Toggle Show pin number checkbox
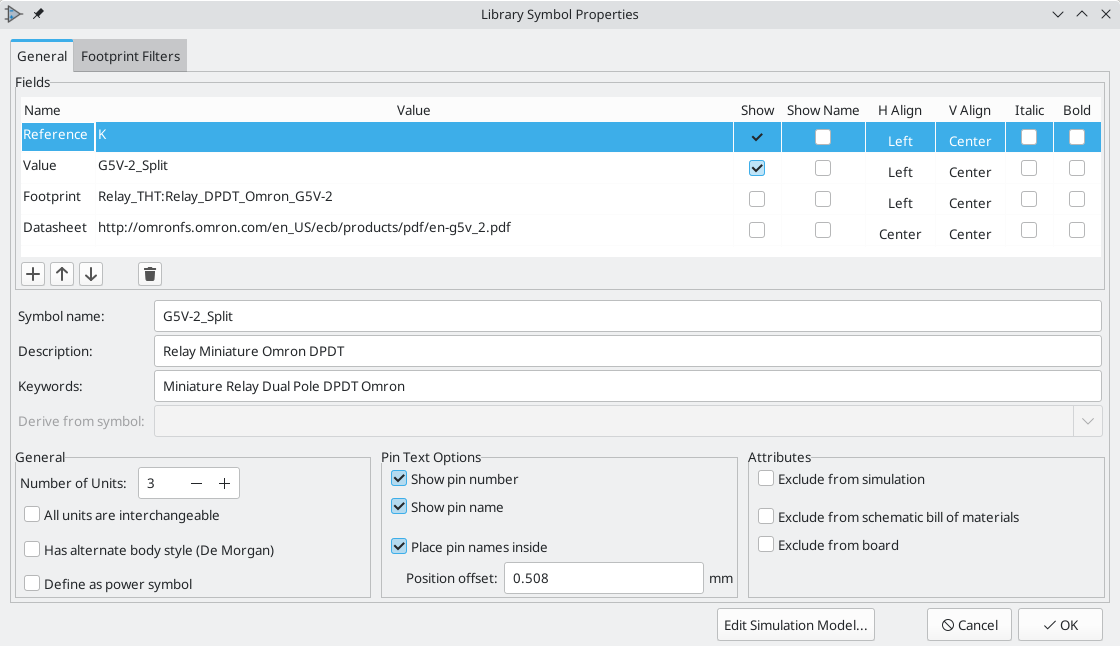The height and width of the screenshot is (646, 1120). click(x=399, y=479)
